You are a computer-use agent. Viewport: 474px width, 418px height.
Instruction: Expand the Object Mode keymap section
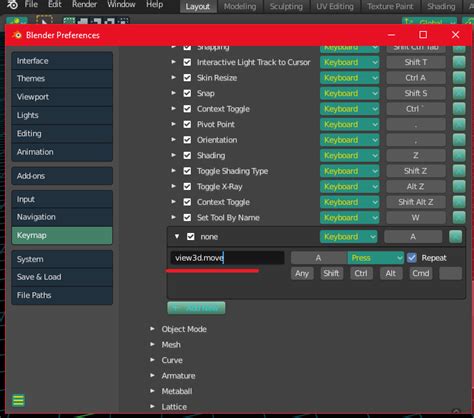152,329
